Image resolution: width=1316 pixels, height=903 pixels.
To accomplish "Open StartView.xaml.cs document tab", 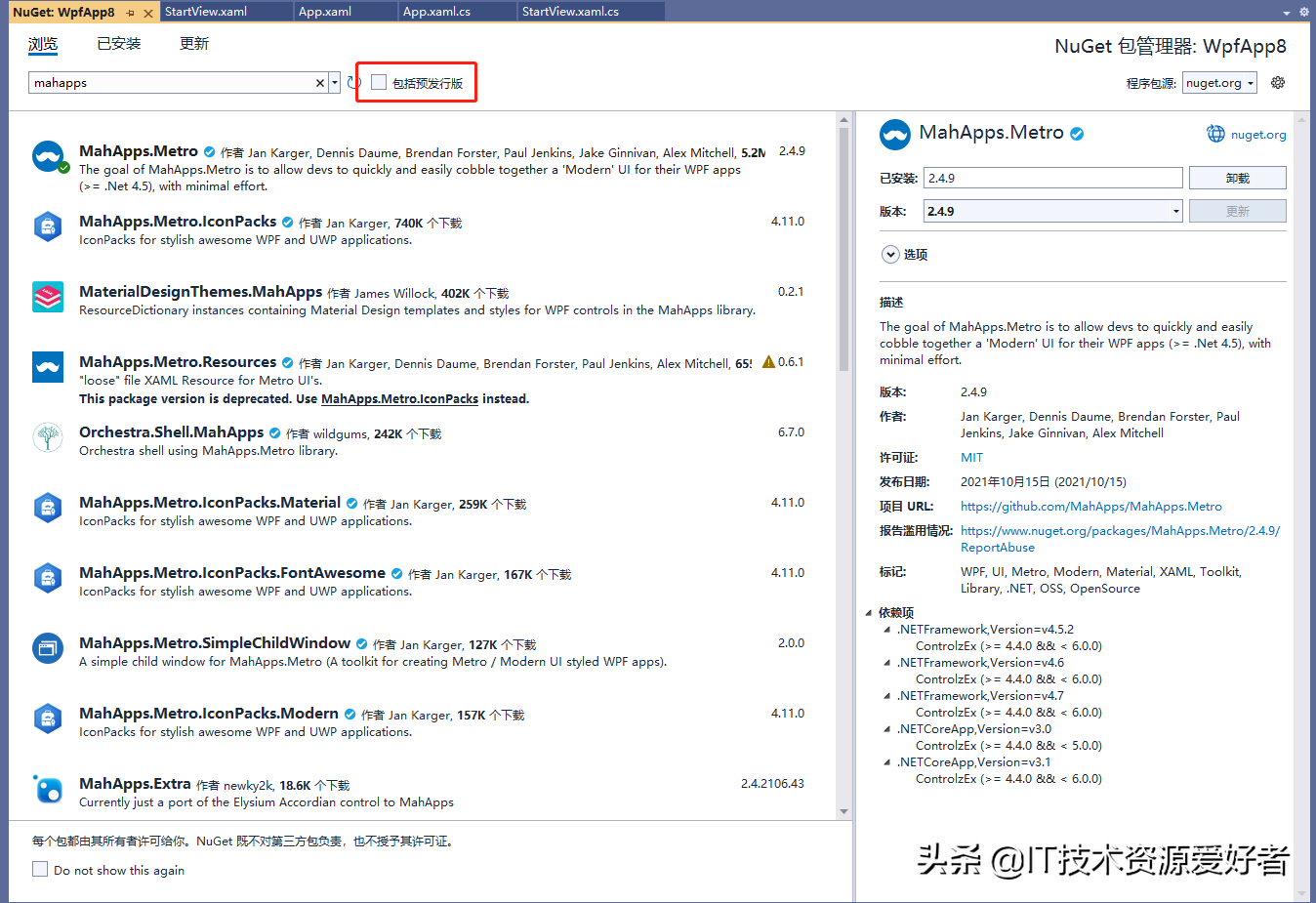I will pos(592,12).
